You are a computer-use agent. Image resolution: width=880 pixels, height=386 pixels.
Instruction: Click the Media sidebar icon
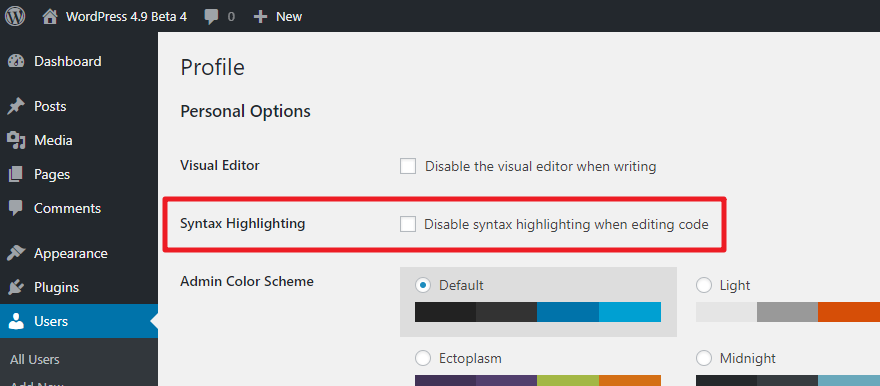click(16, 140)
